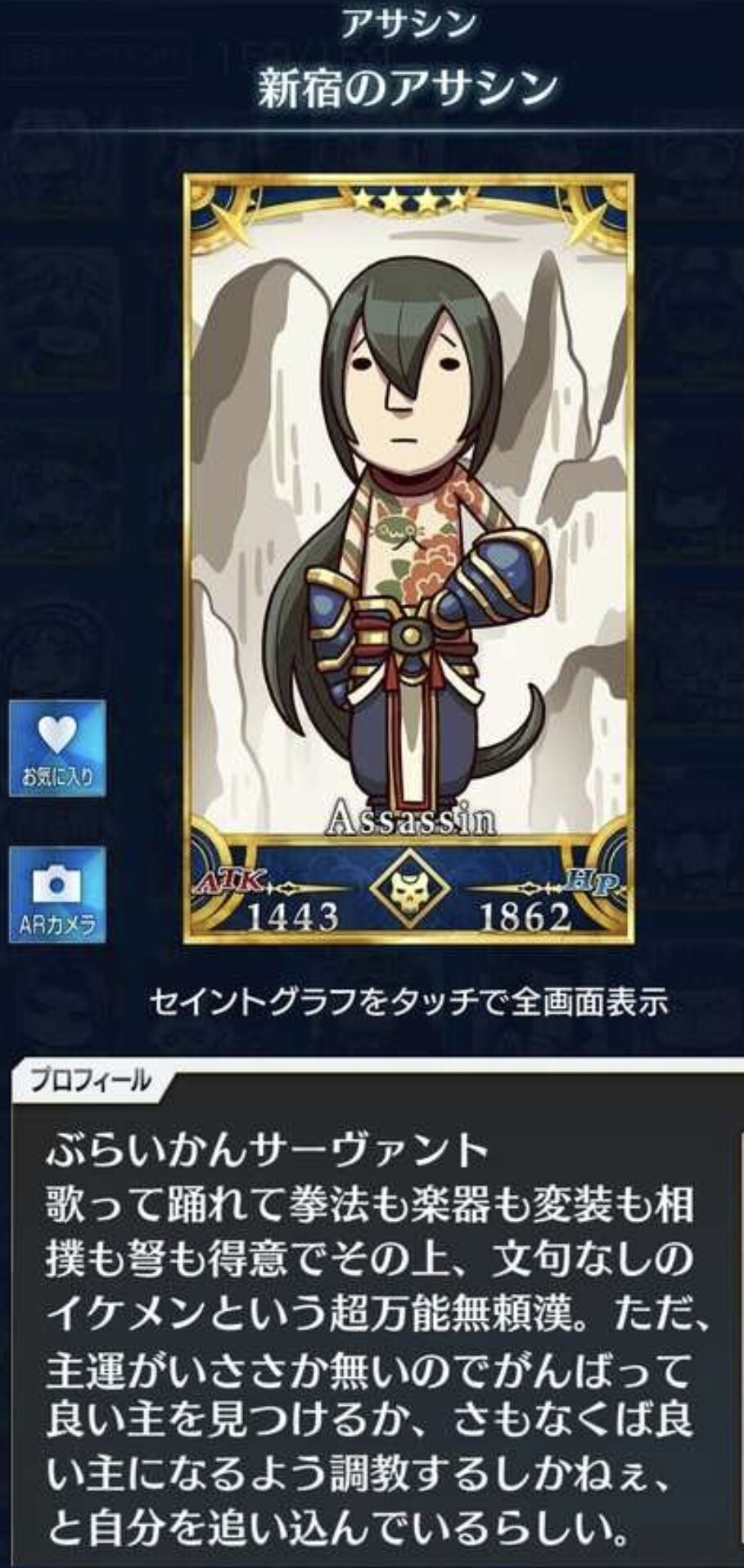Open the ARカメラ camera button

pyautogui.click(x=57, y=896)
